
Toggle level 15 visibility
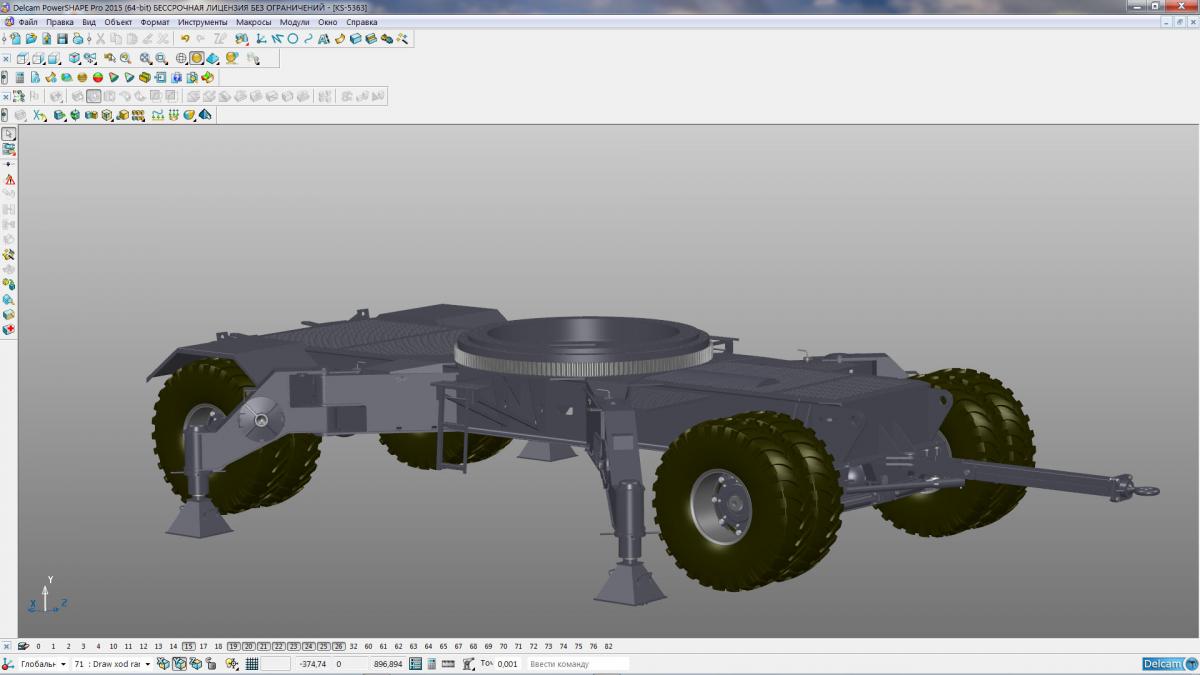click(x=189, y=646)
